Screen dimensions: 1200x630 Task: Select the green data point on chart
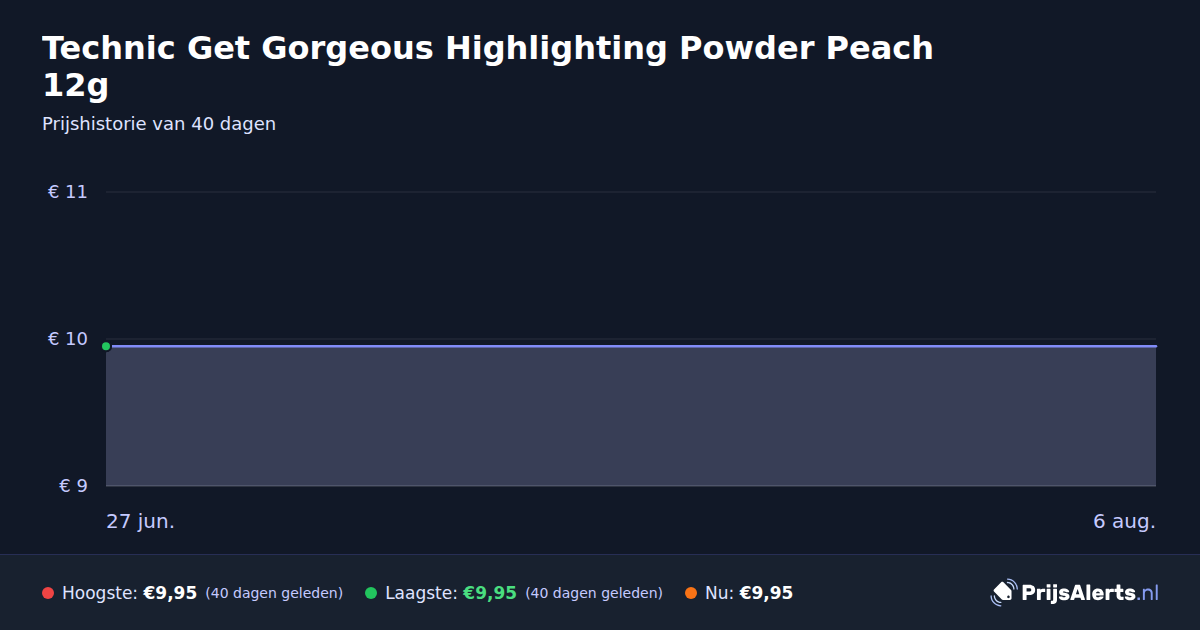[x=106, y=346]
